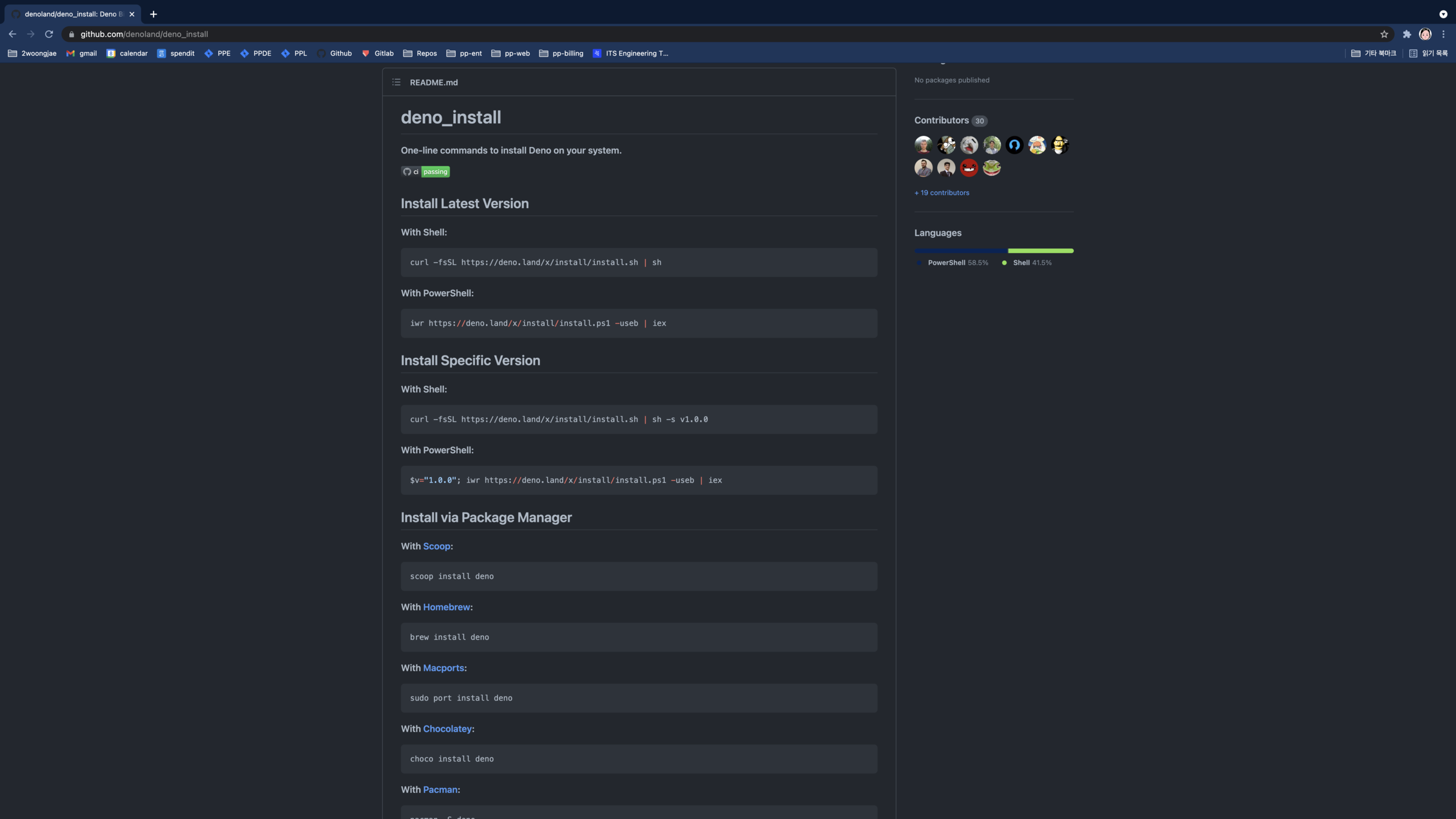
Task: Click the ci passing badge
Action: 425,172
